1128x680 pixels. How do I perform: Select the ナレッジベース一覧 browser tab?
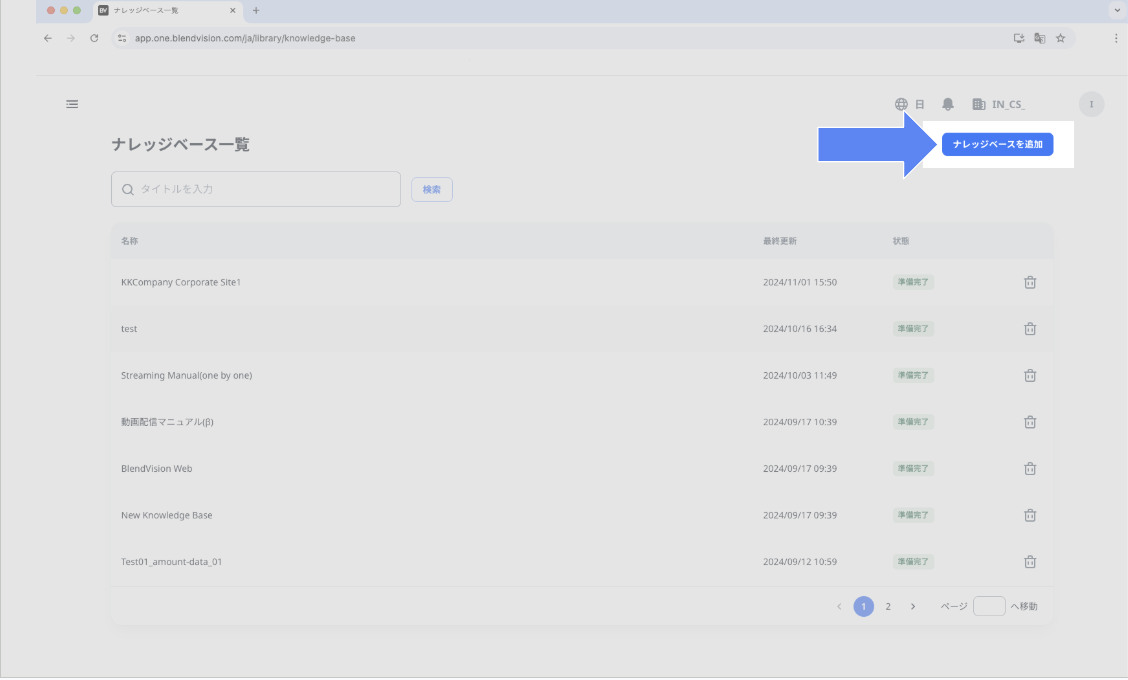167,11
